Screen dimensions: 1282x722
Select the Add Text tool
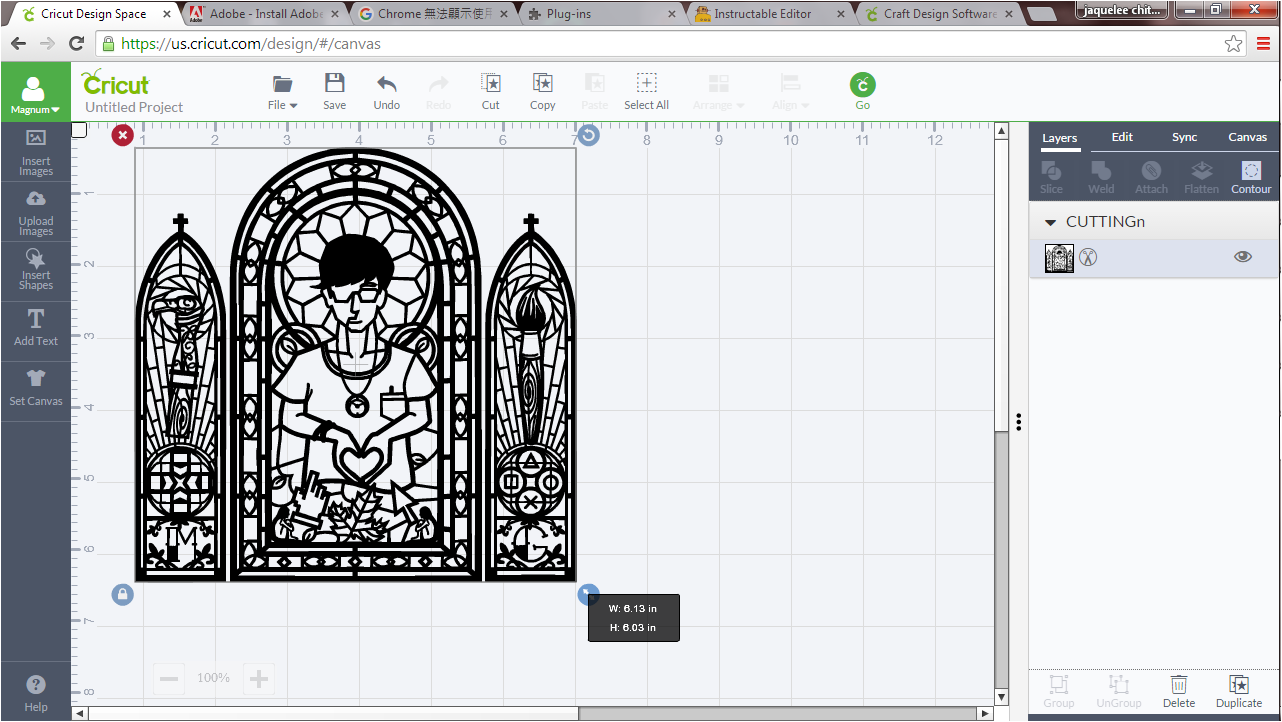pos(36,329)
